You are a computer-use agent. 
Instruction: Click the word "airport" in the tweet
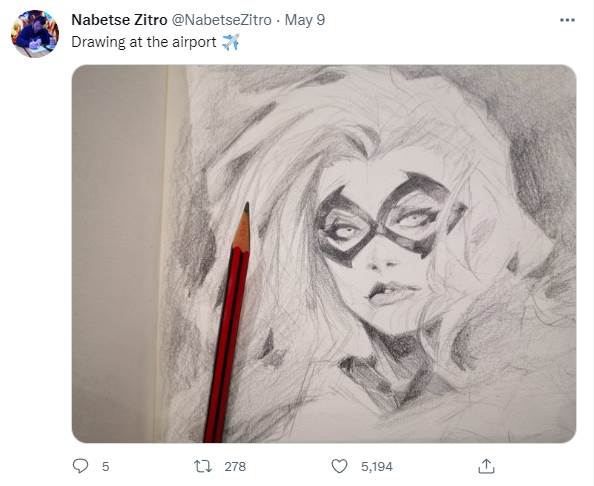194,42
